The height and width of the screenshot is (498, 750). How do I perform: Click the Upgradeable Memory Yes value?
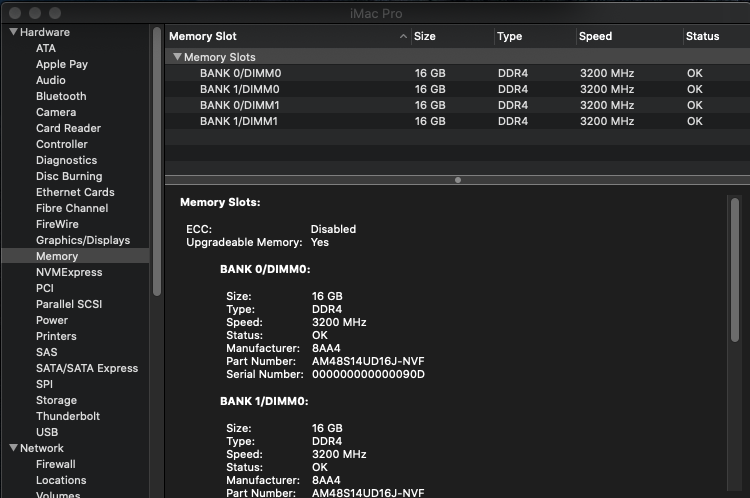coord(320,242)
